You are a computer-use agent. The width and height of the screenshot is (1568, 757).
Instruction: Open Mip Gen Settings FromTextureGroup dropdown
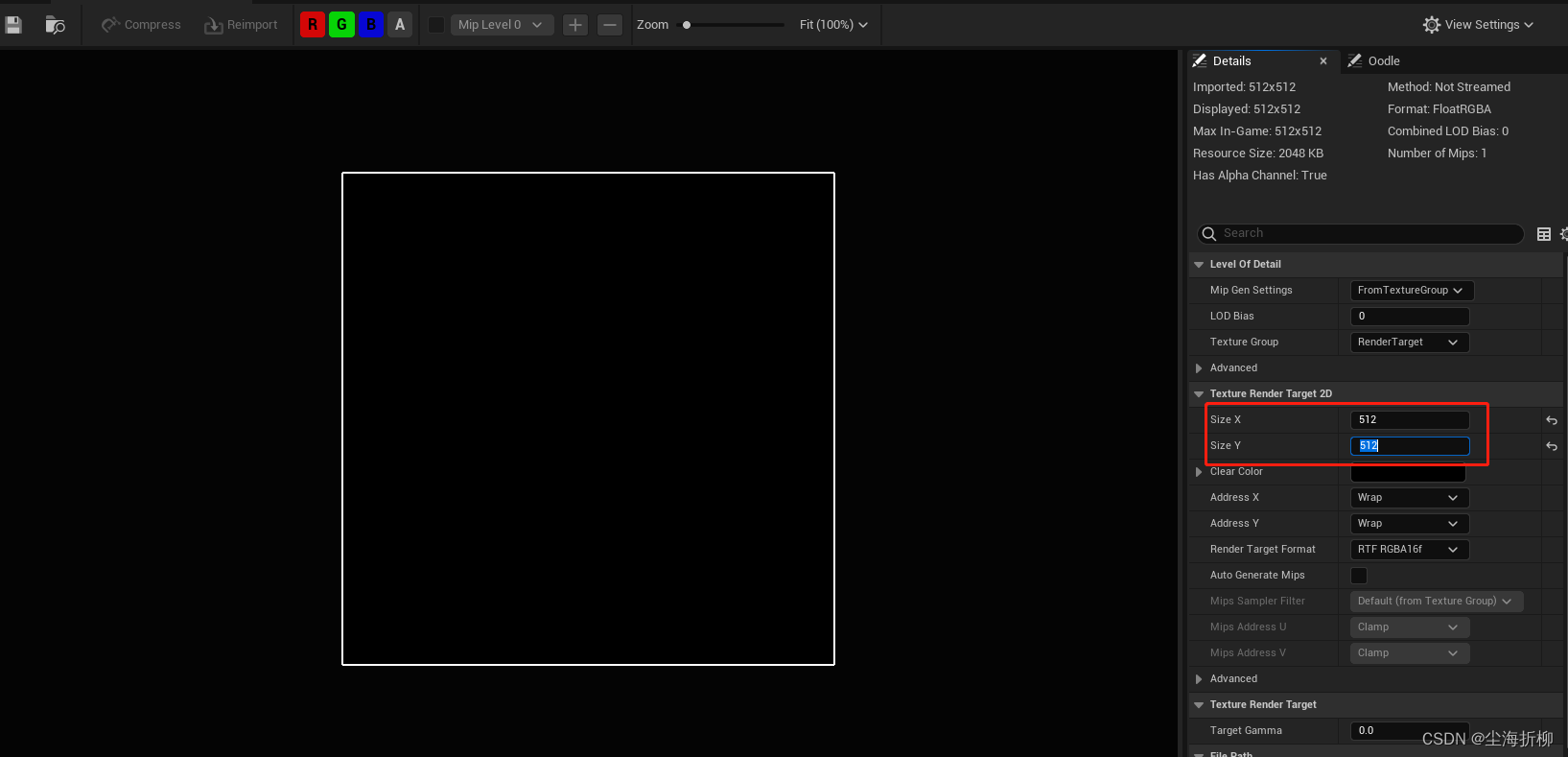[x=1412, y=291]
